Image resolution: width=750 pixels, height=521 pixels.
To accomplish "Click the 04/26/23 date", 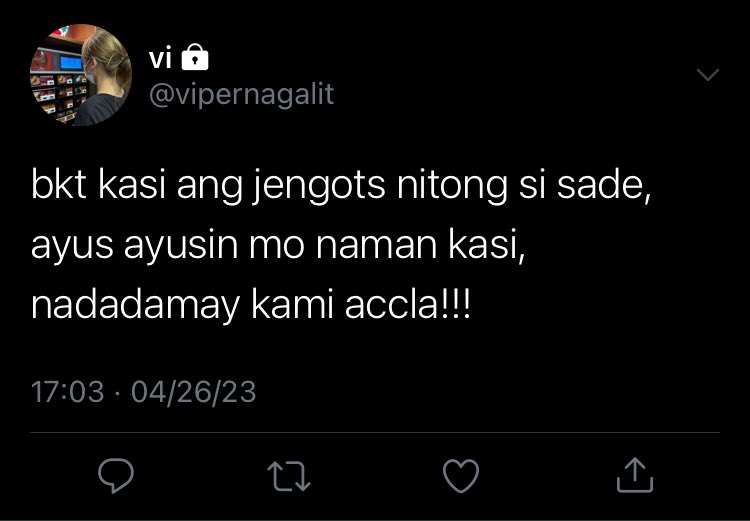I will click(x=194, y=392).
